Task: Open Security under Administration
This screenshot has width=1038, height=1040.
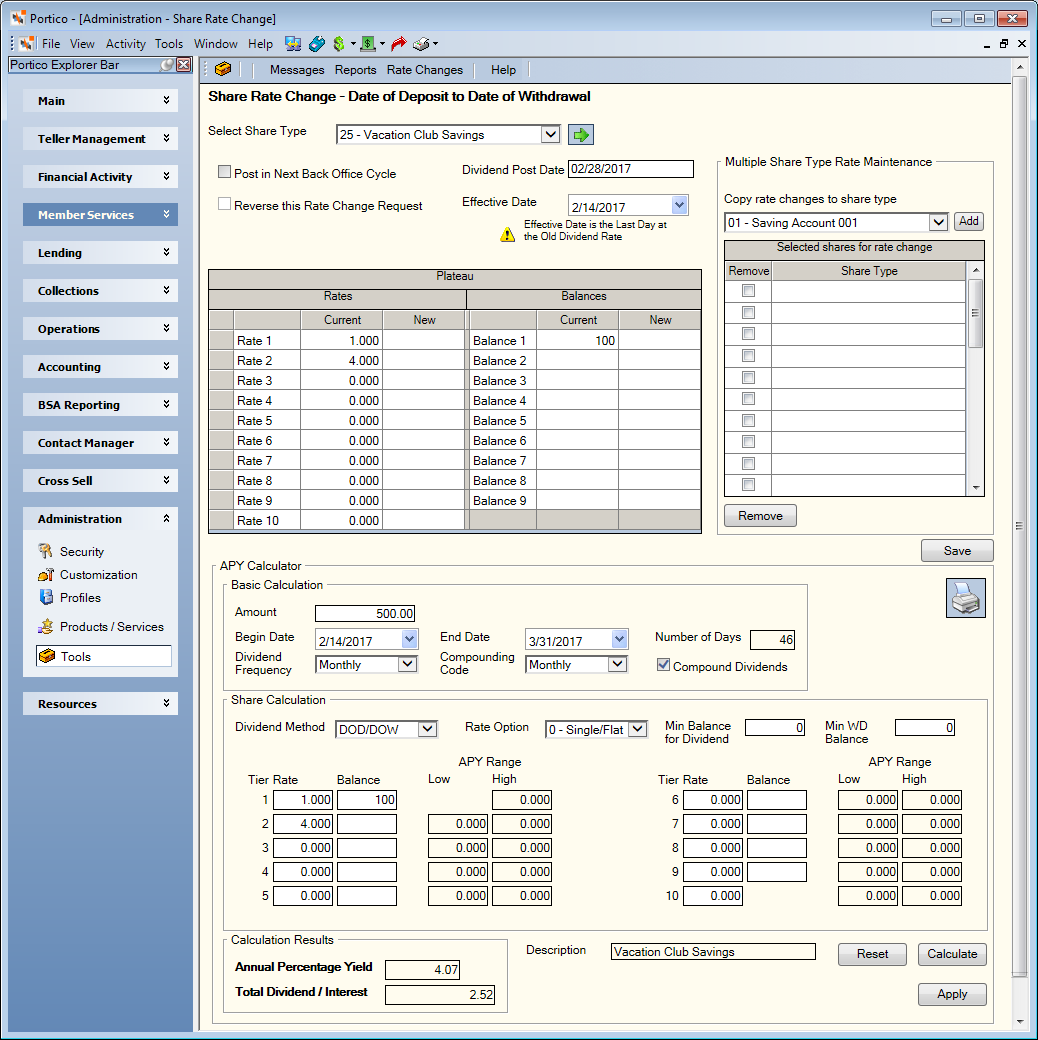Action: (x=82, y=552)
